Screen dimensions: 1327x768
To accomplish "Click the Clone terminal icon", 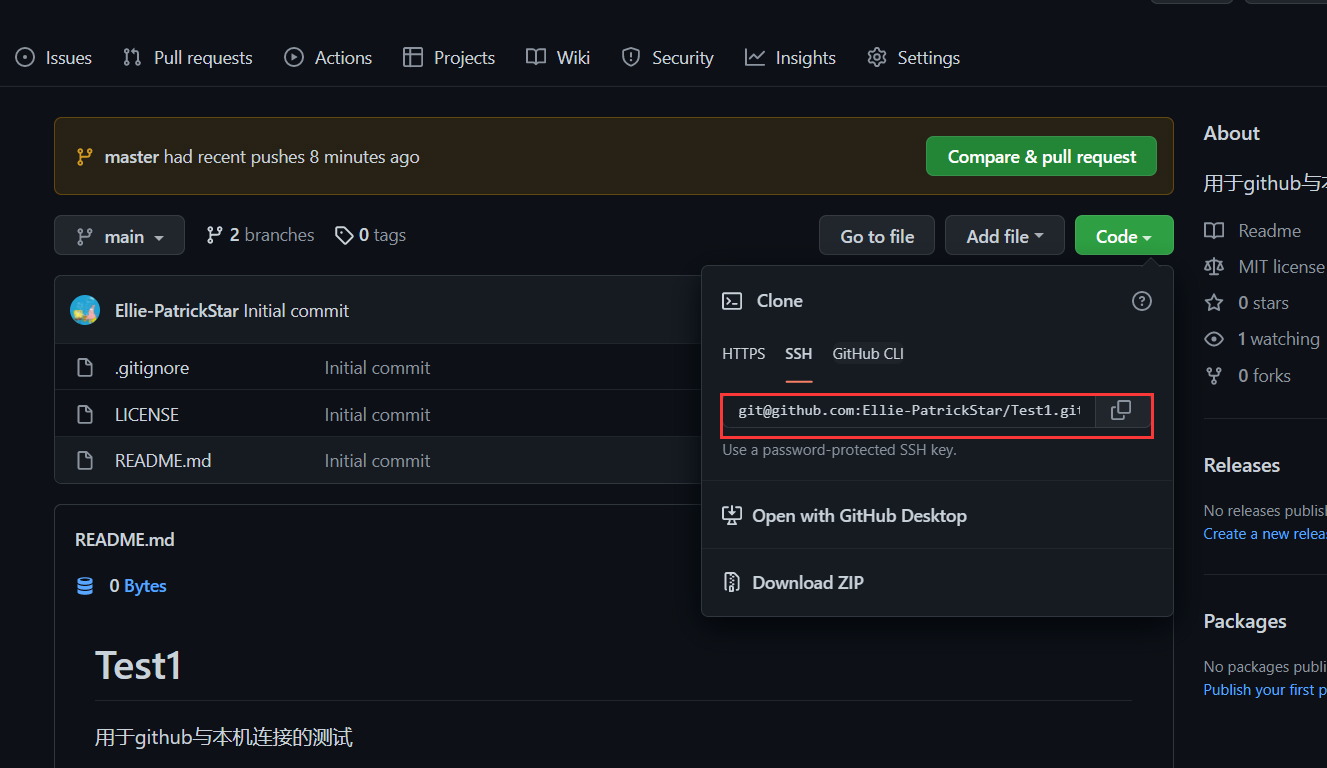I will 732,301.
